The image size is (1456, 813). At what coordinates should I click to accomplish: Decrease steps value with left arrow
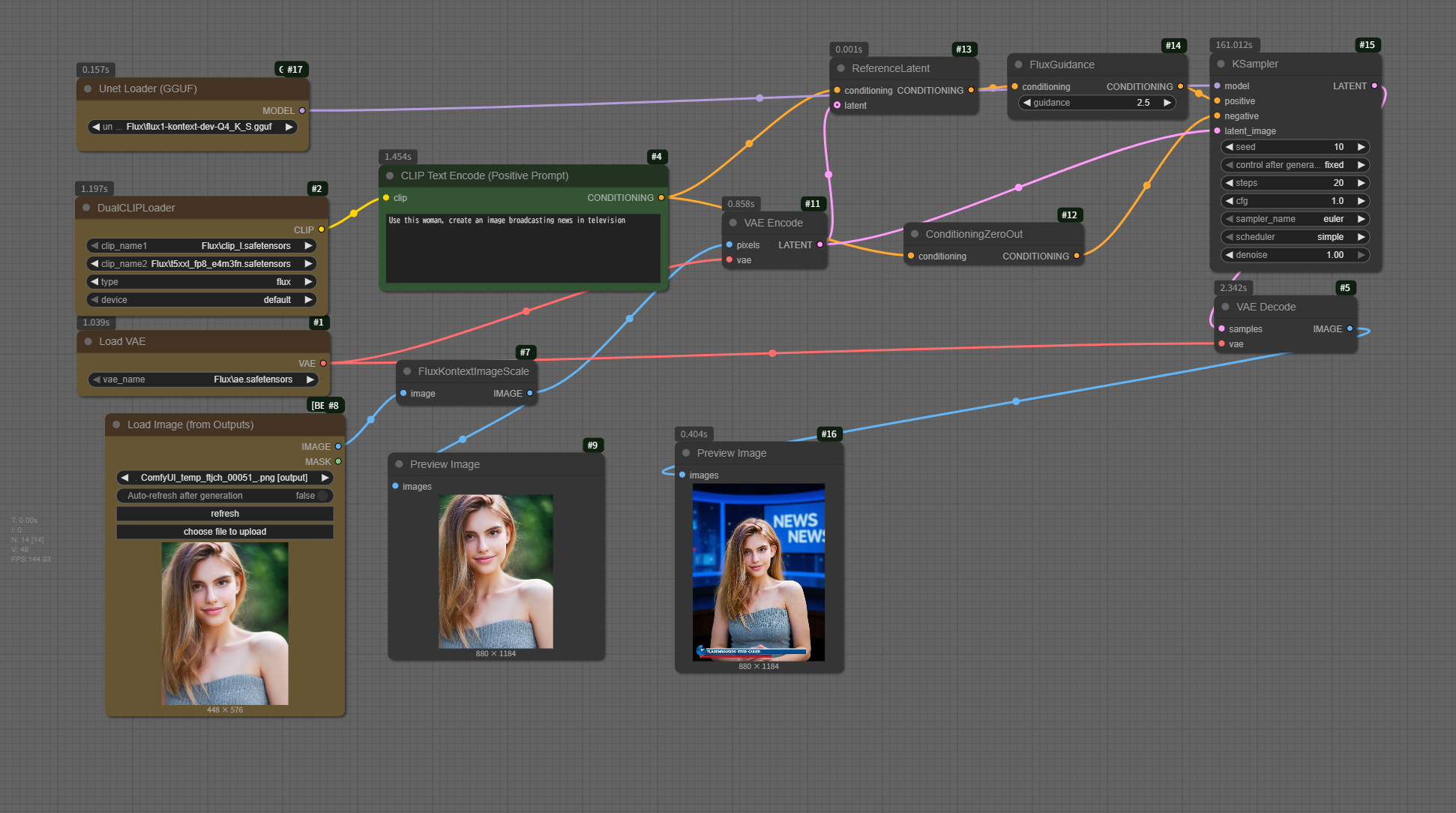pyautogui.click(x=1230, y=183)
